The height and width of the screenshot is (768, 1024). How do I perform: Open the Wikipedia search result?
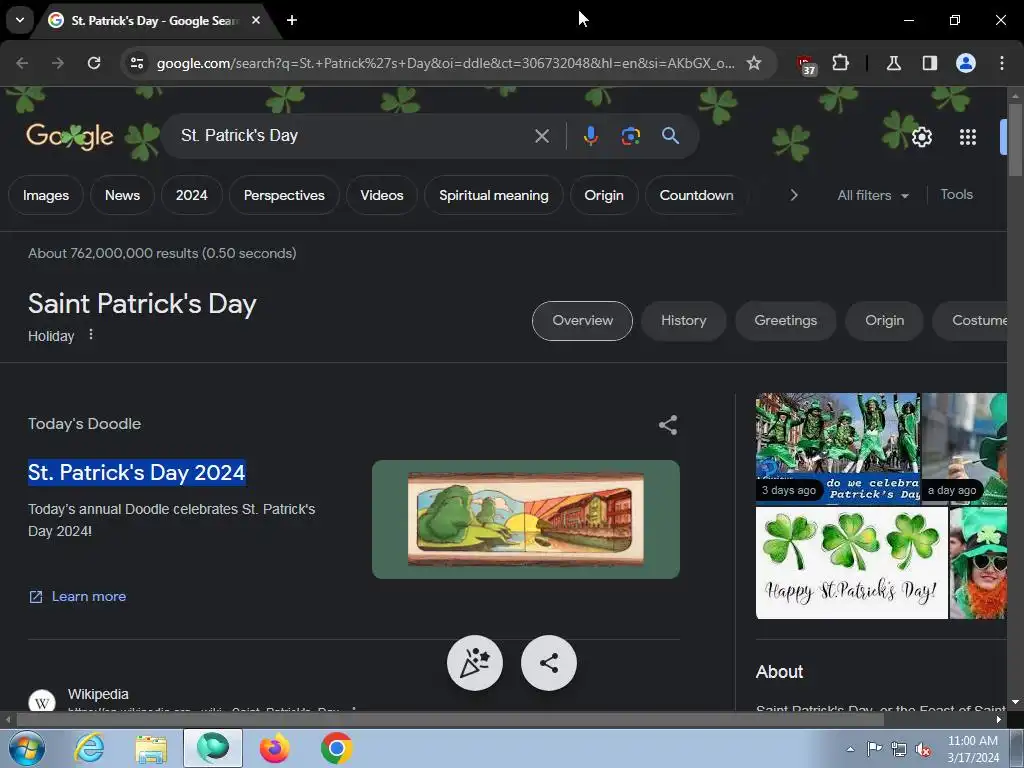98,694
